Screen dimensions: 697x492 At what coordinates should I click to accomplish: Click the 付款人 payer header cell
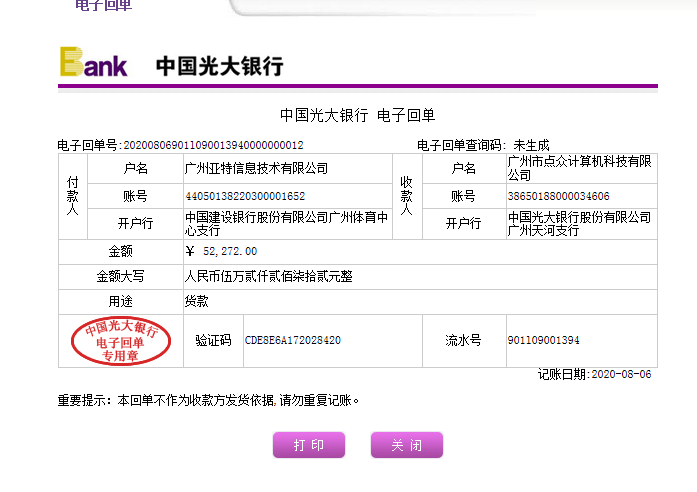pyautogui.click(x=73, y=196)
